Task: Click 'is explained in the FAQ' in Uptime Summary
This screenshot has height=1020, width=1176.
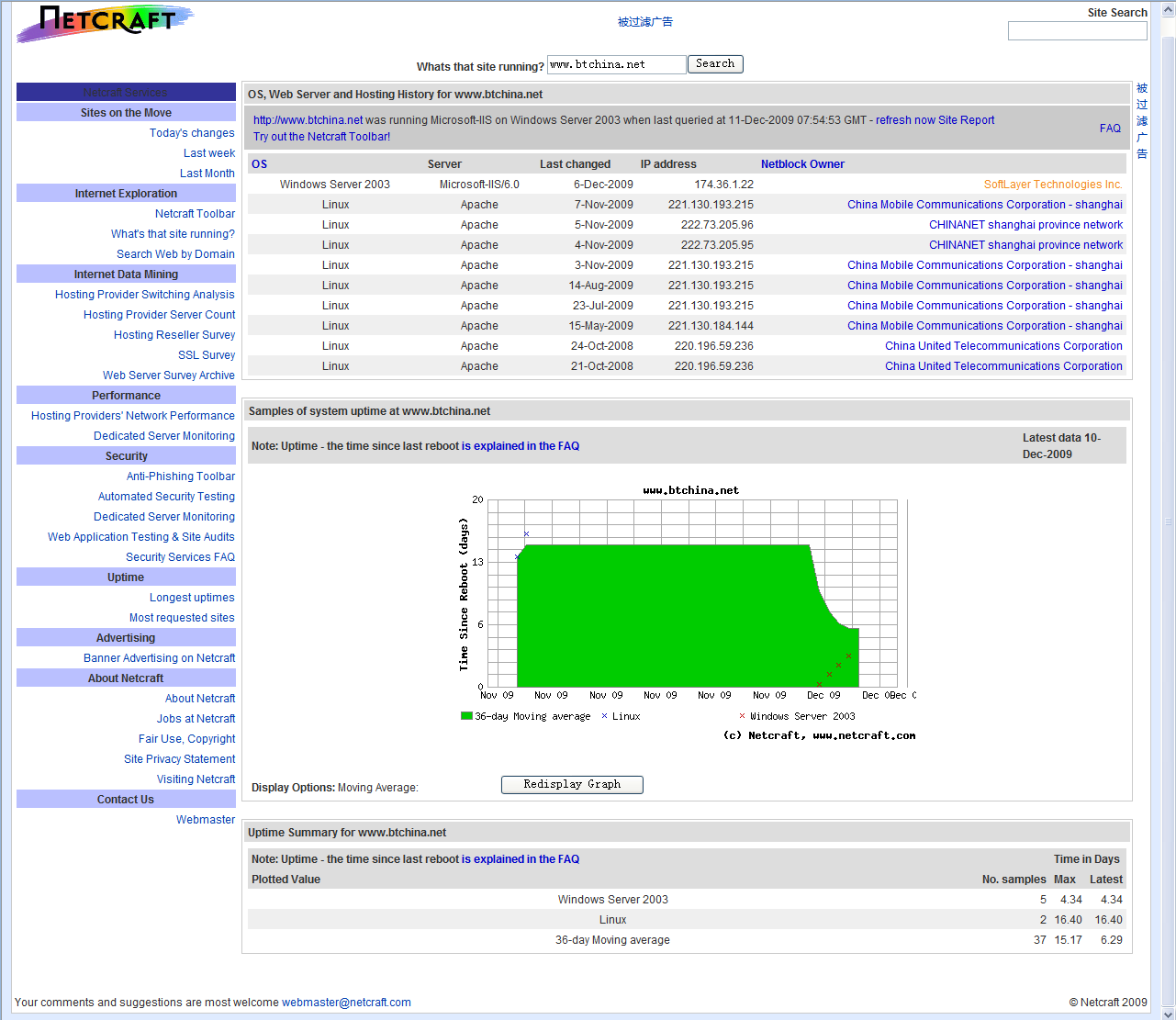Action: 521,859
